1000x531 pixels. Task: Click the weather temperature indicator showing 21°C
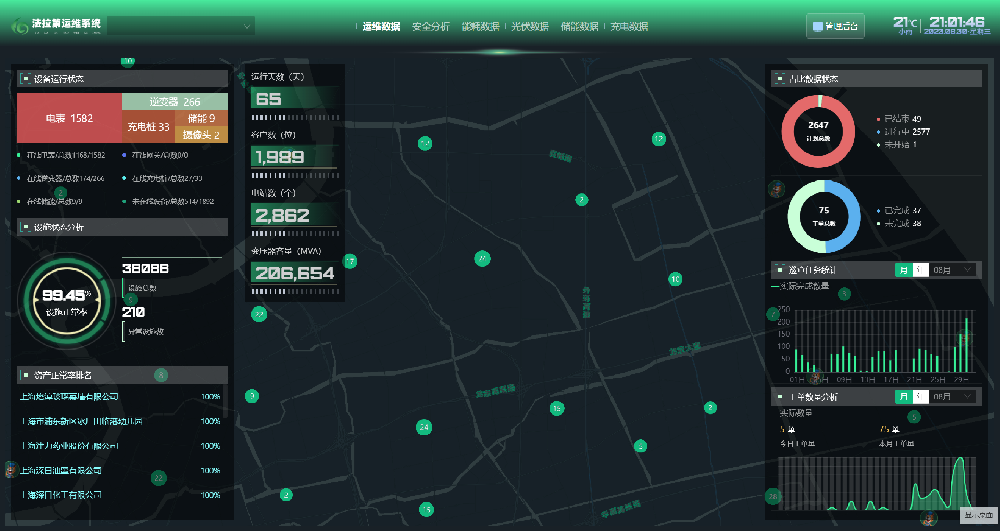pos(905,24)
